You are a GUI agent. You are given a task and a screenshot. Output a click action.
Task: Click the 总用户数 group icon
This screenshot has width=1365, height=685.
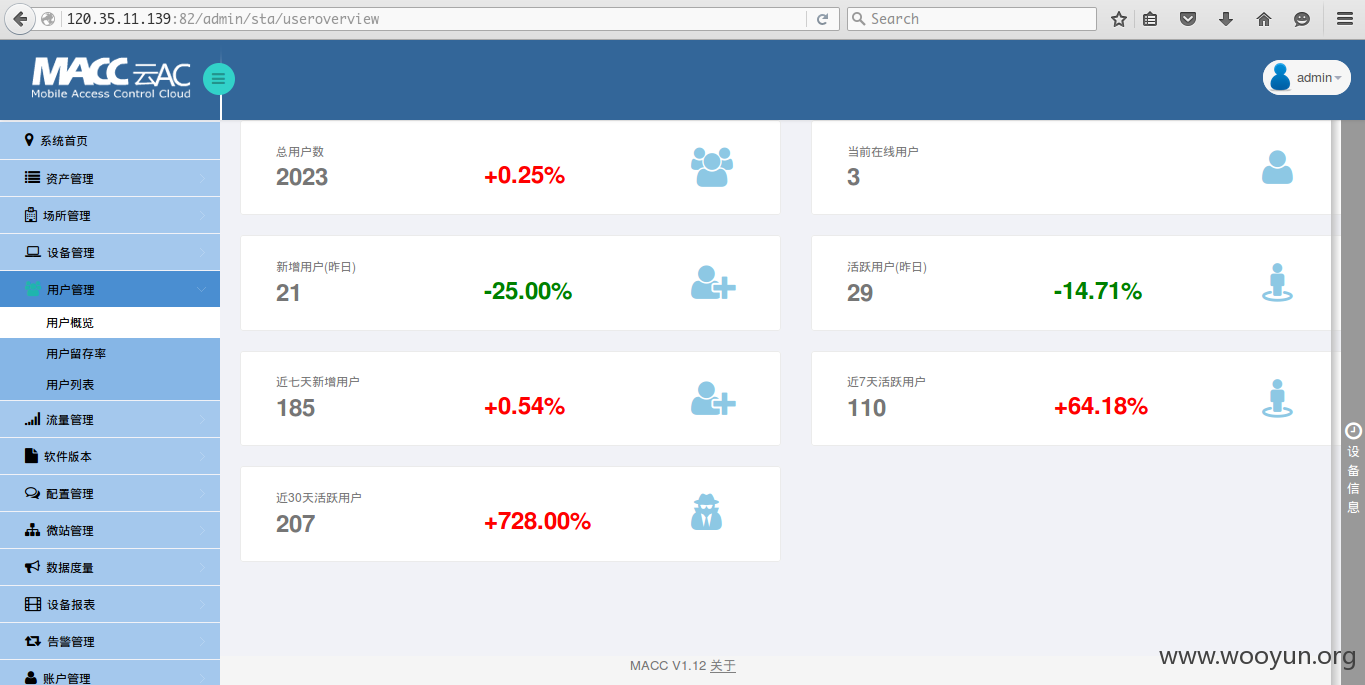click(712, 167)
